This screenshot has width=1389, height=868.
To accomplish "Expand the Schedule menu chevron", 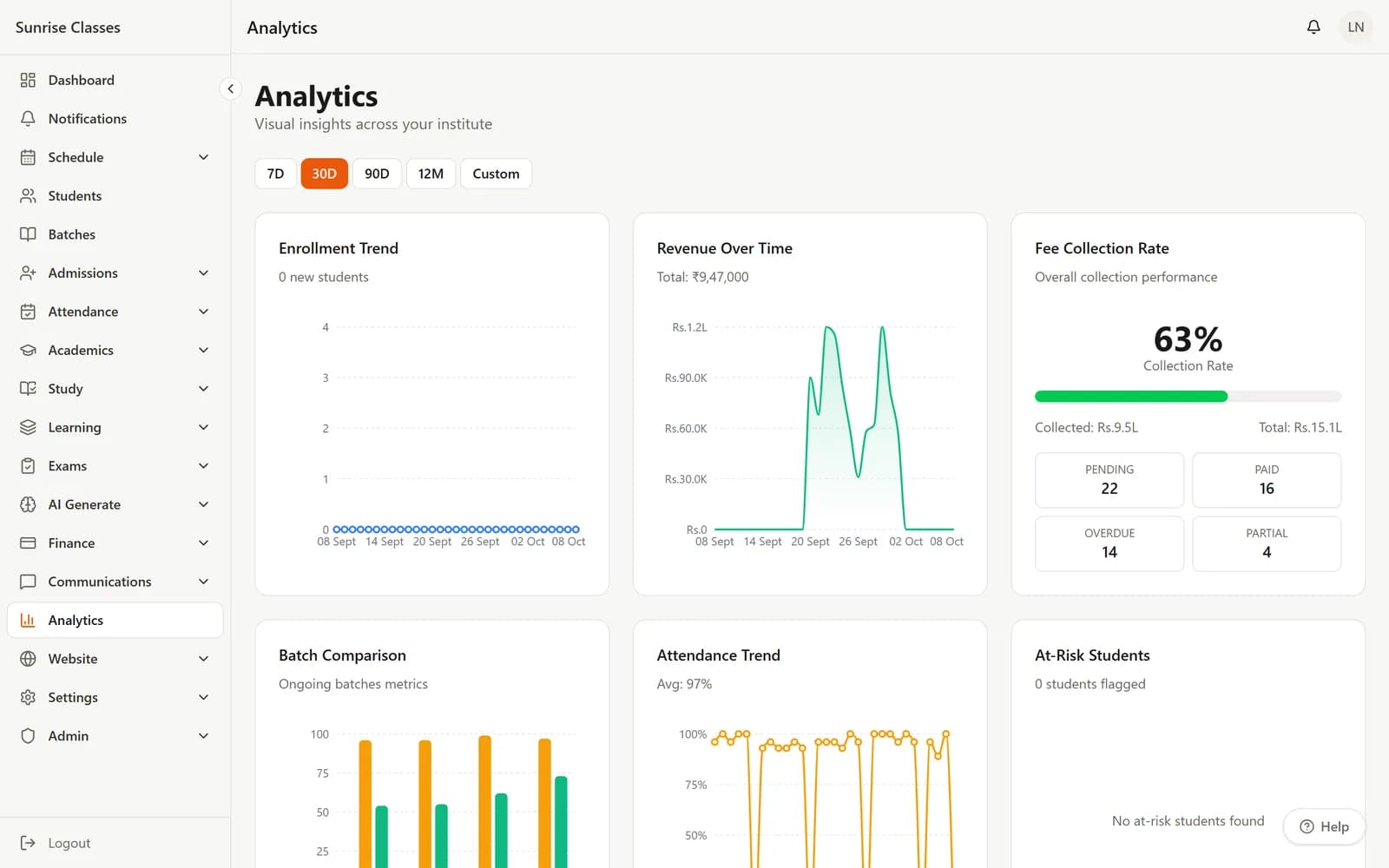I will tap(203, 157).
